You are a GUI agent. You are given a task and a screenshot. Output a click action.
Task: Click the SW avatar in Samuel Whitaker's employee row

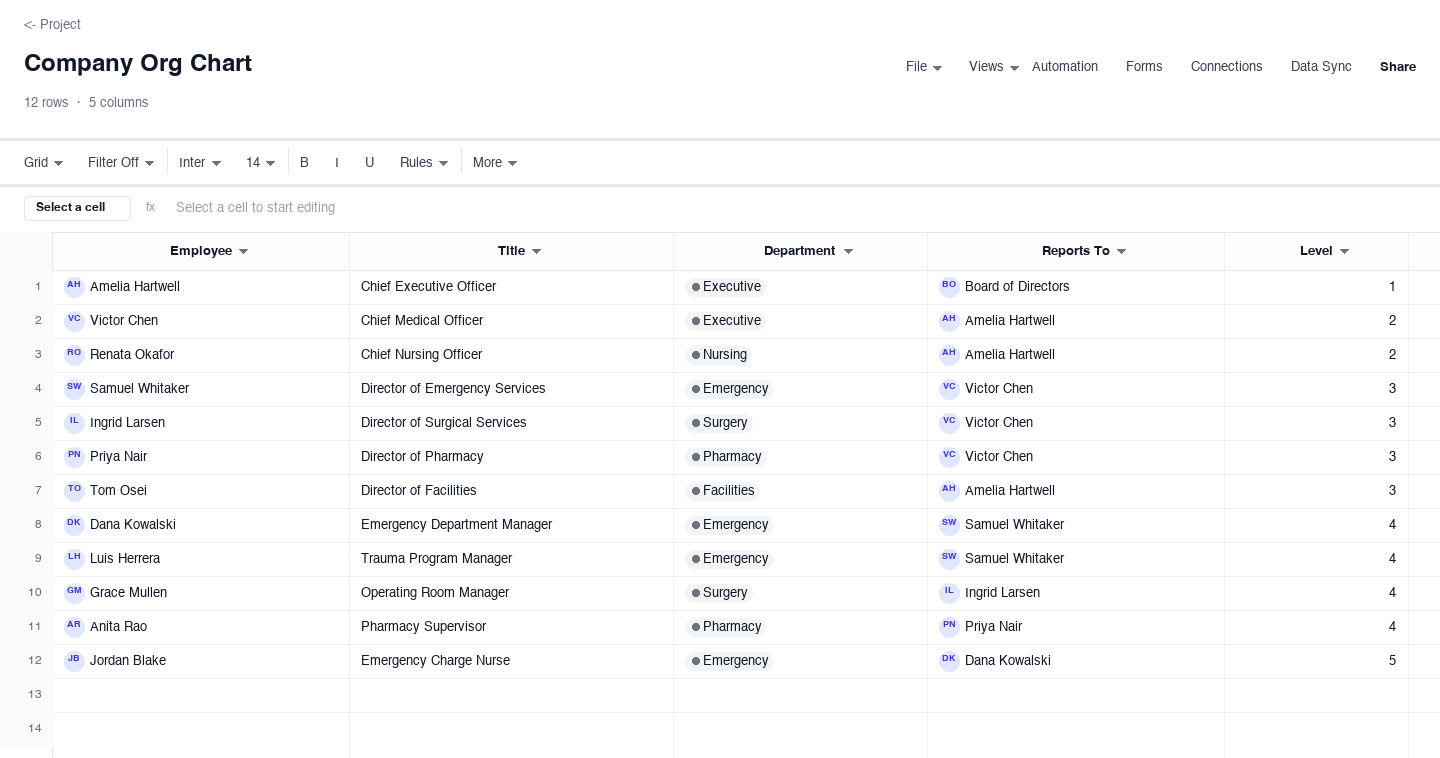74,389
